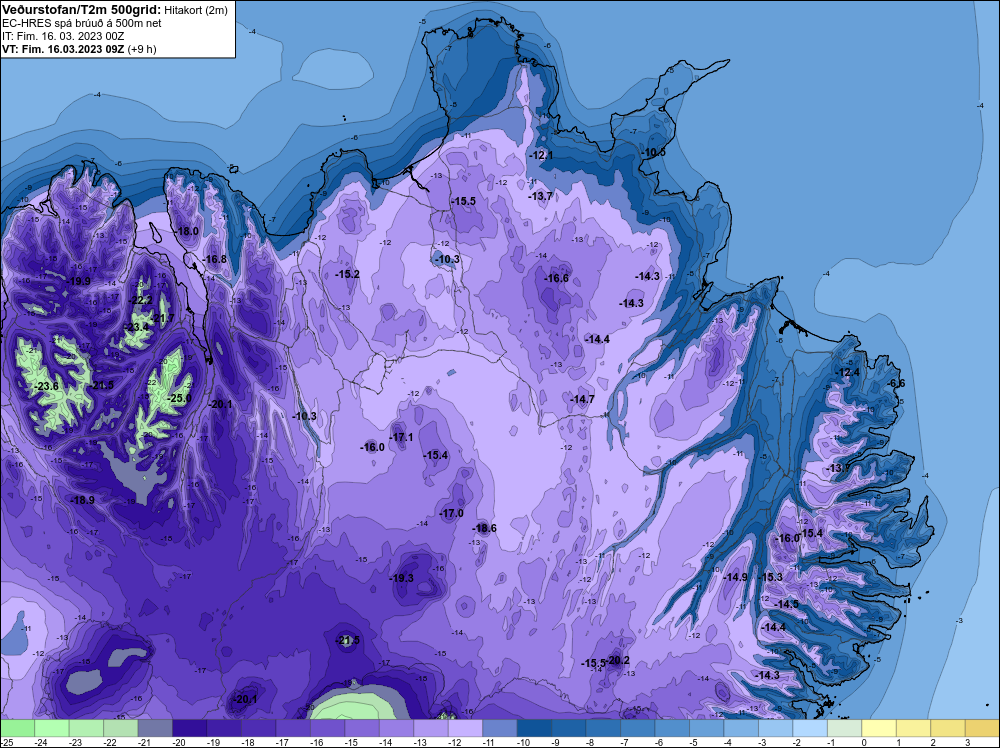The image size is (1000, 748).
Task: Select the -18.6 temperature reading
Action: [484, 528]
